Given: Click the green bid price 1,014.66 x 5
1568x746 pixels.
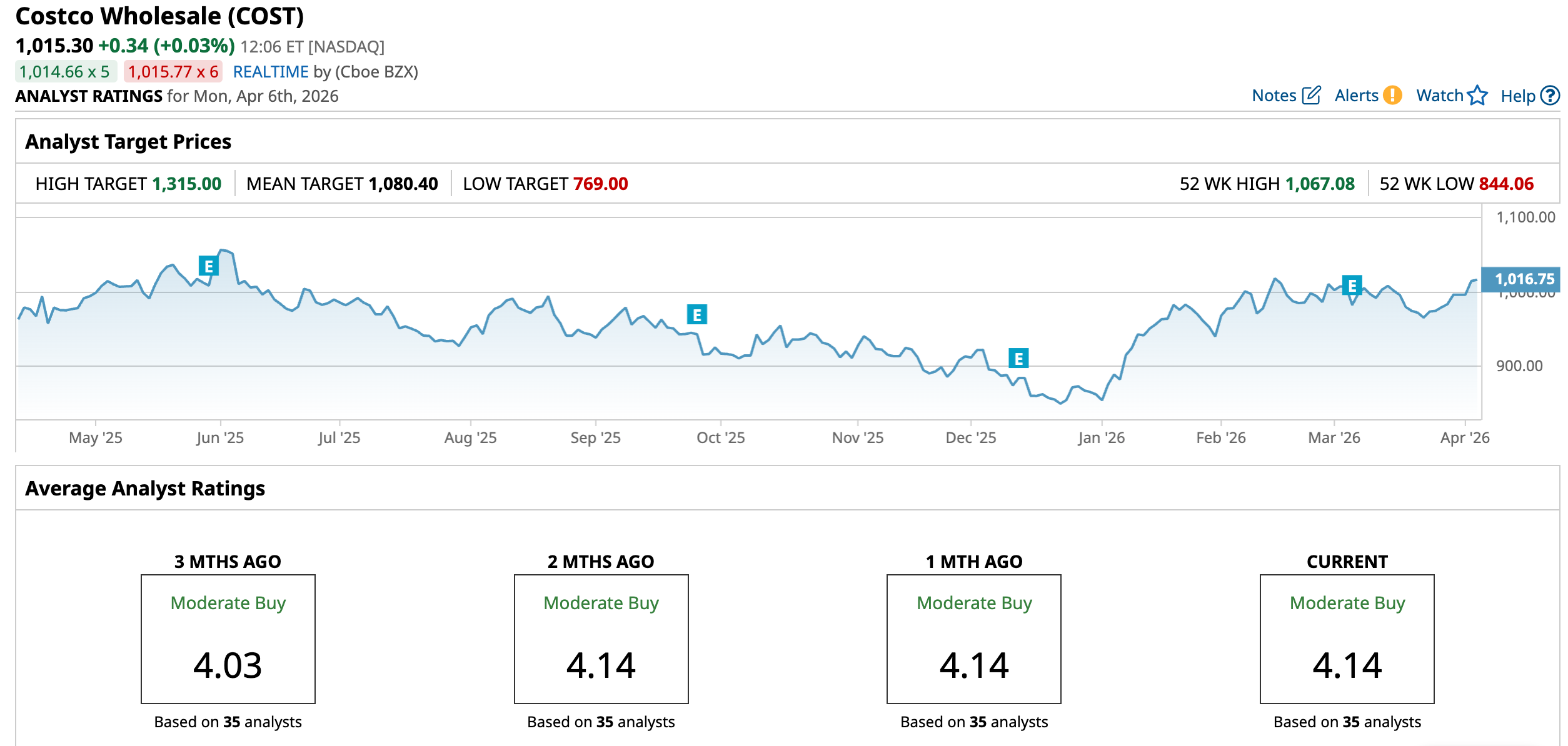Looking at the screenshot, I should [65, 72].
